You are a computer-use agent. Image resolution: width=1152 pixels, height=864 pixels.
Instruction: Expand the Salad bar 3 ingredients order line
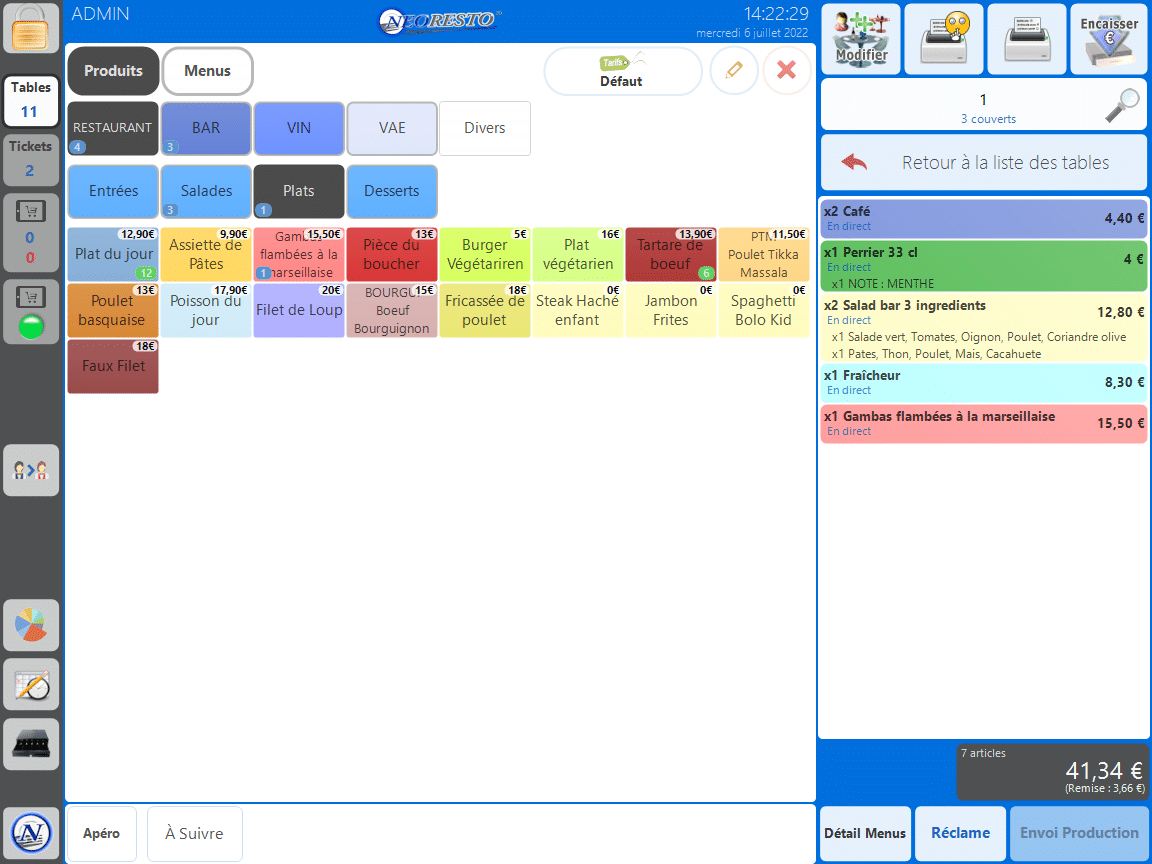[x=983, y=312]
